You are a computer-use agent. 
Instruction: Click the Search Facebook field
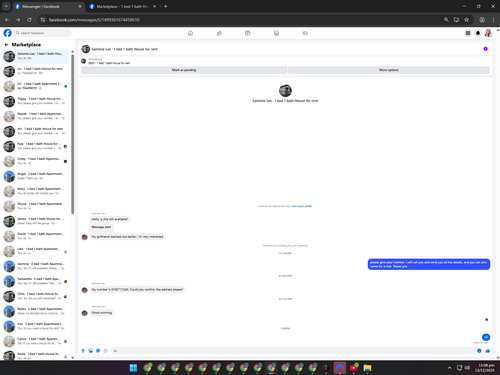pos(42,33)
